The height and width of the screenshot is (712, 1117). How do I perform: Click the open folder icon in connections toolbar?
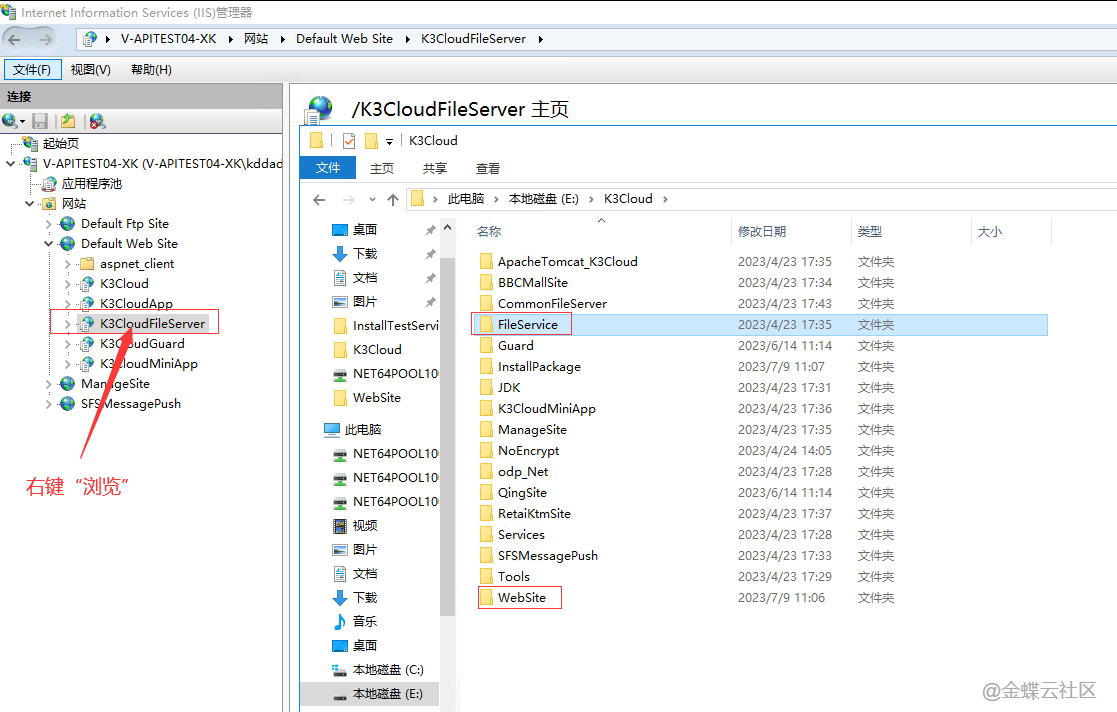click(68, 121)
